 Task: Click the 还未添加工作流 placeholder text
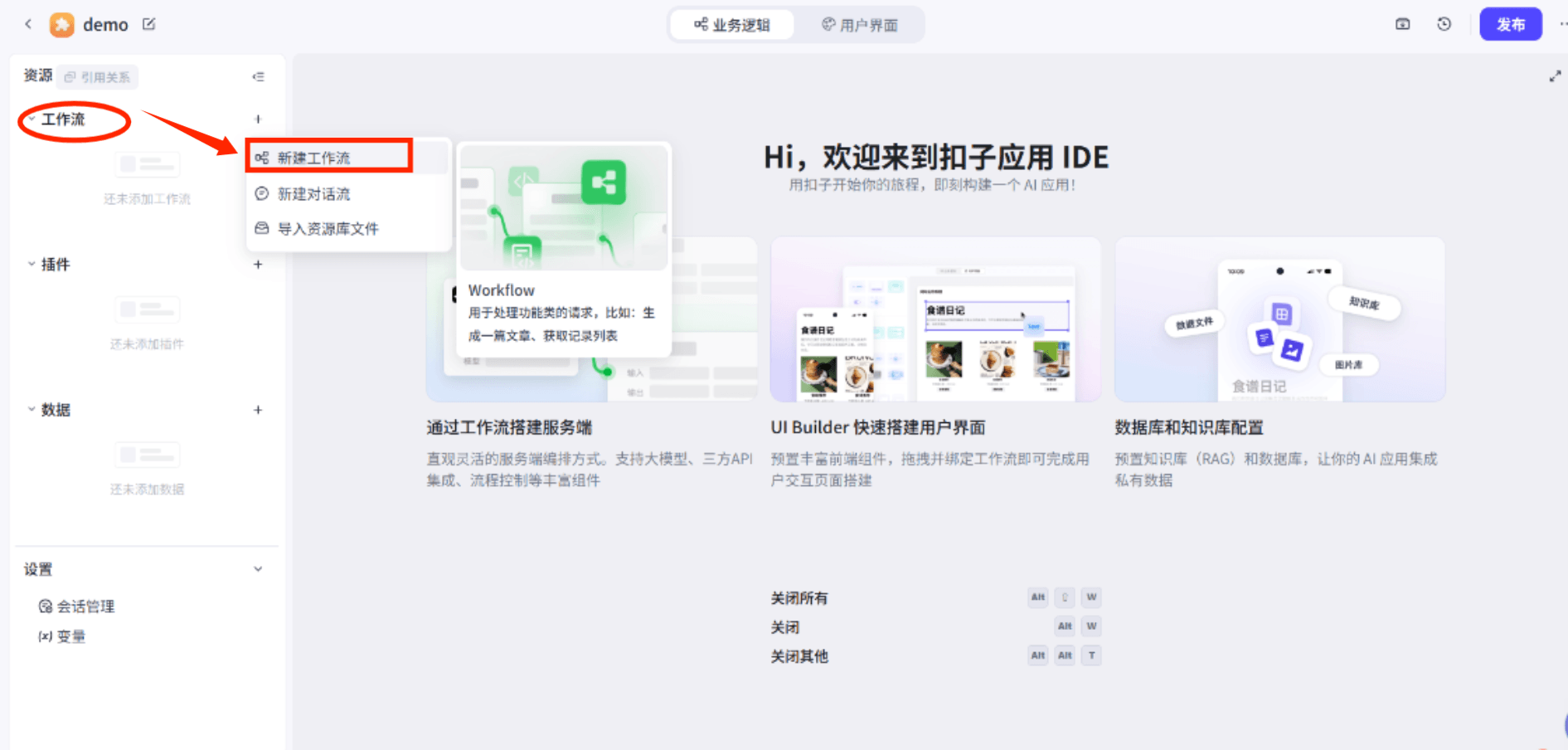point(147,199)
